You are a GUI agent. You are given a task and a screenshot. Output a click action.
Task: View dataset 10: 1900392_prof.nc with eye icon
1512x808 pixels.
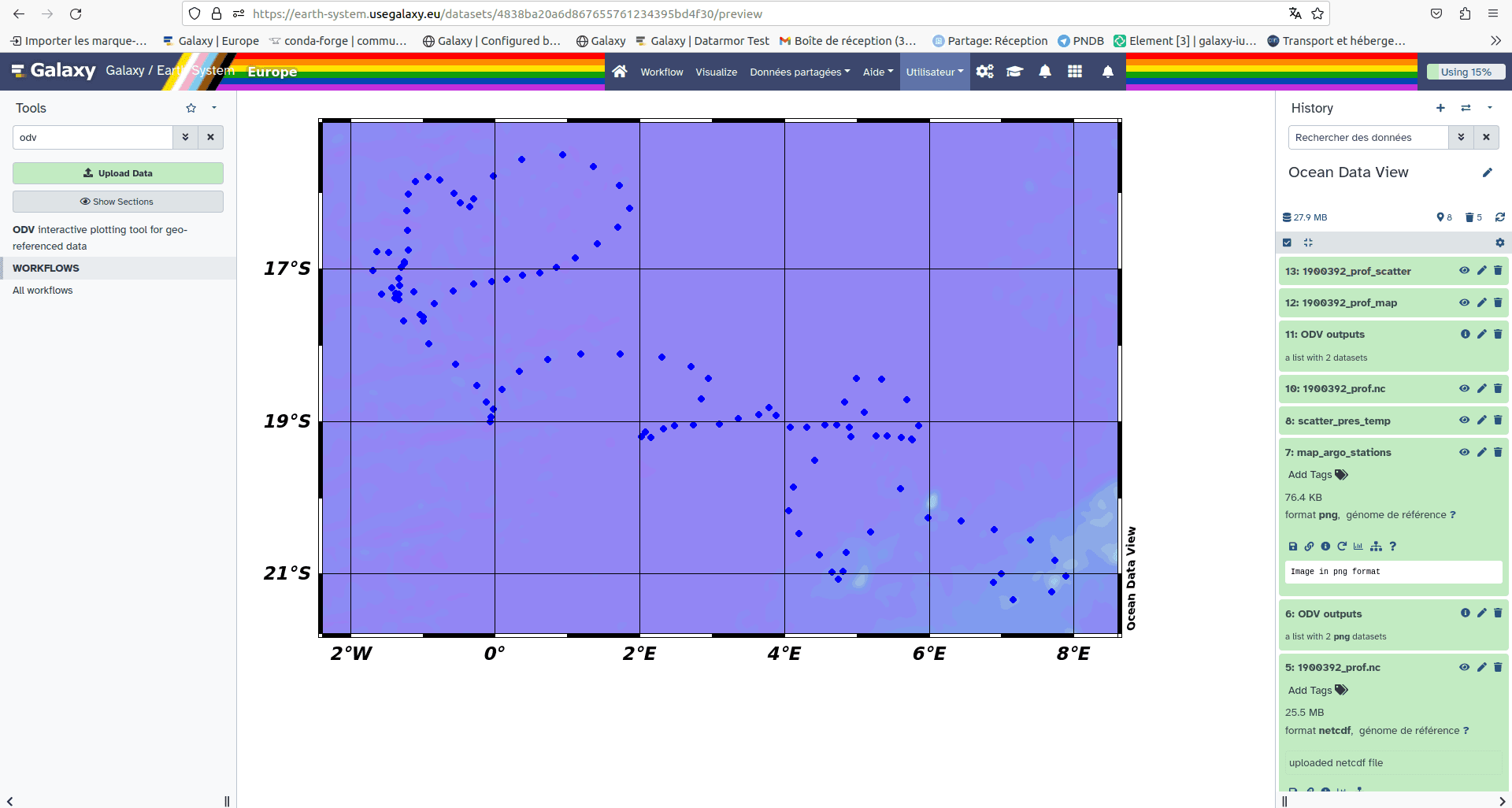[1464, 388]
